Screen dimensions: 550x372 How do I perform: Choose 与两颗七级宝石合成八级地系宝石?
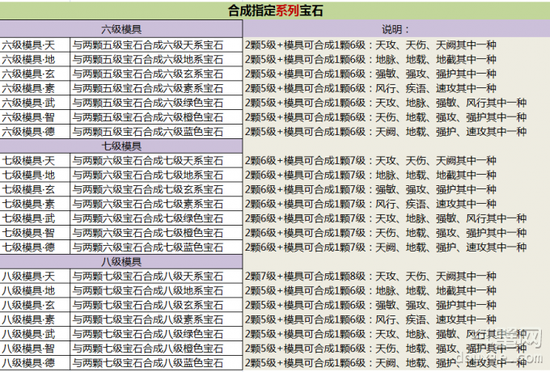pos(156,291)
